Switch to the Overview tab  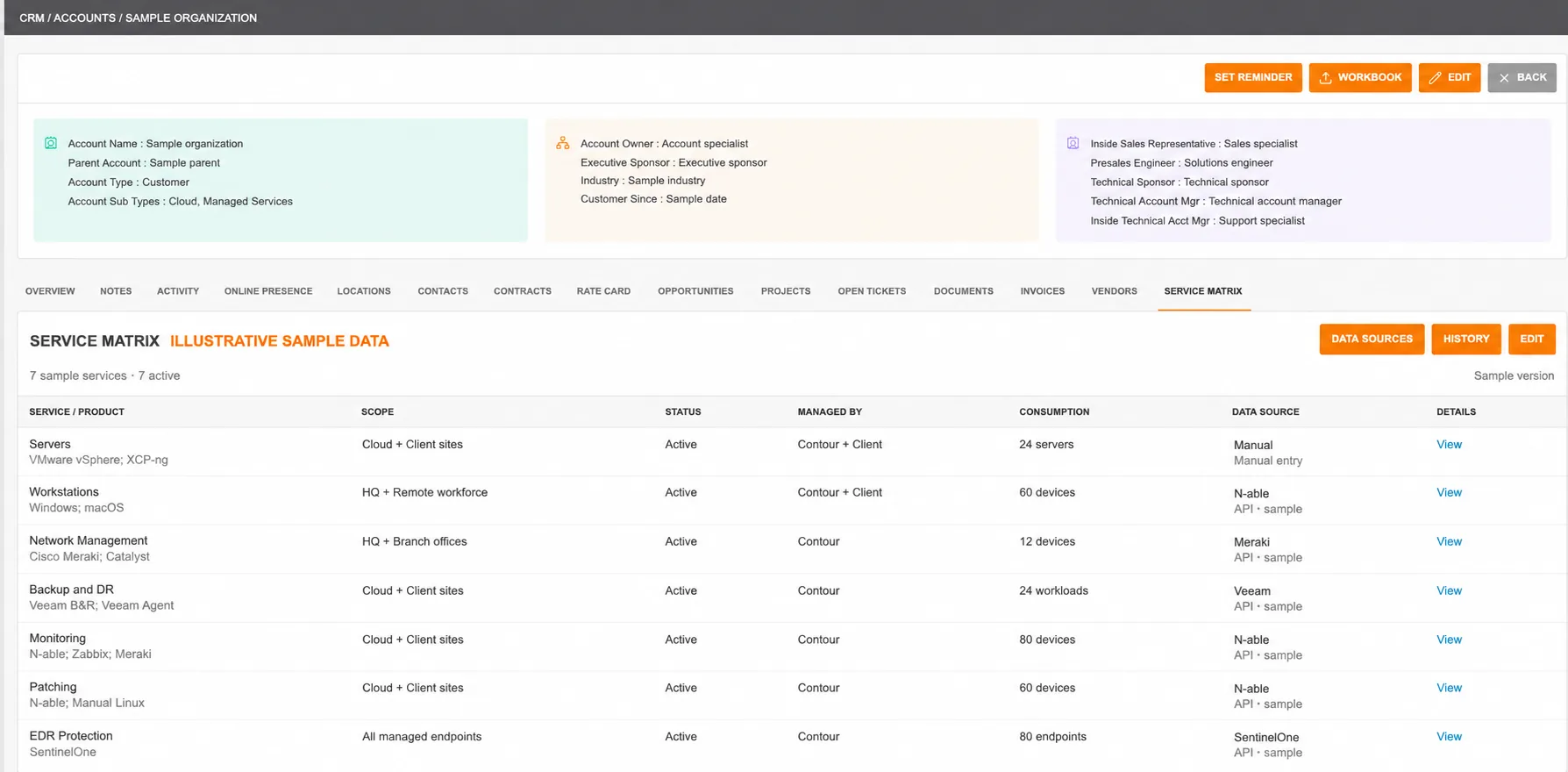pos(50,291)
